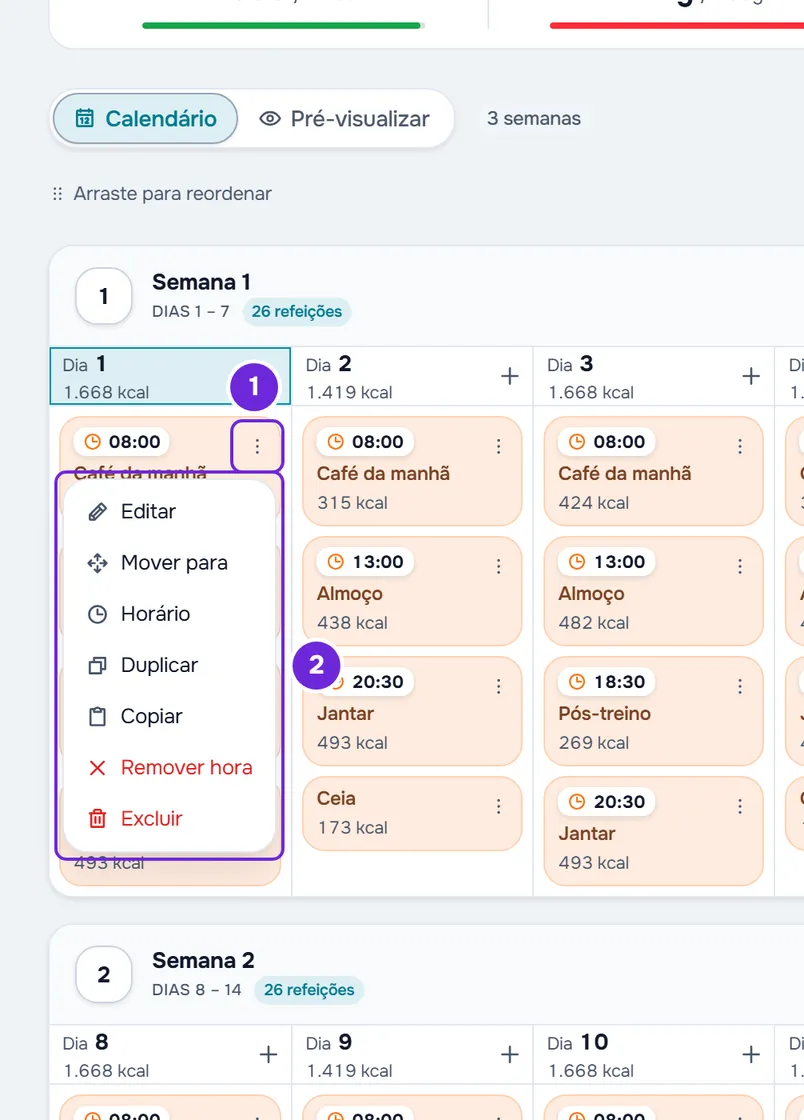This screenshot has height=1120, width=804.
Task: Add a meal to Dia 10
Action: 750,1054
